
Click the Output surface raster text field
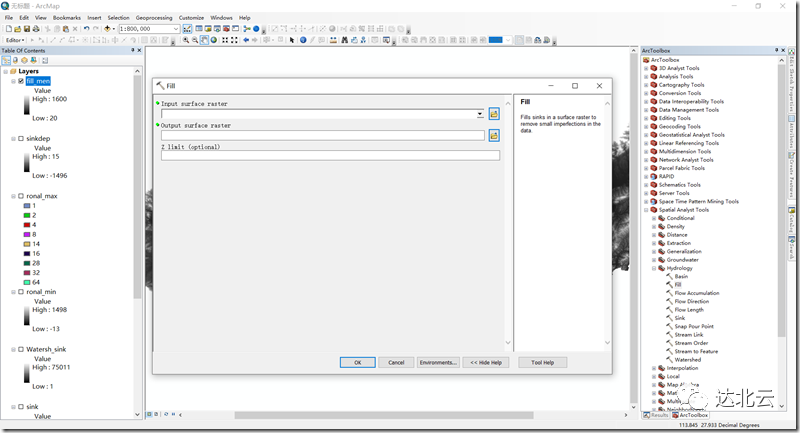(323, 135)
